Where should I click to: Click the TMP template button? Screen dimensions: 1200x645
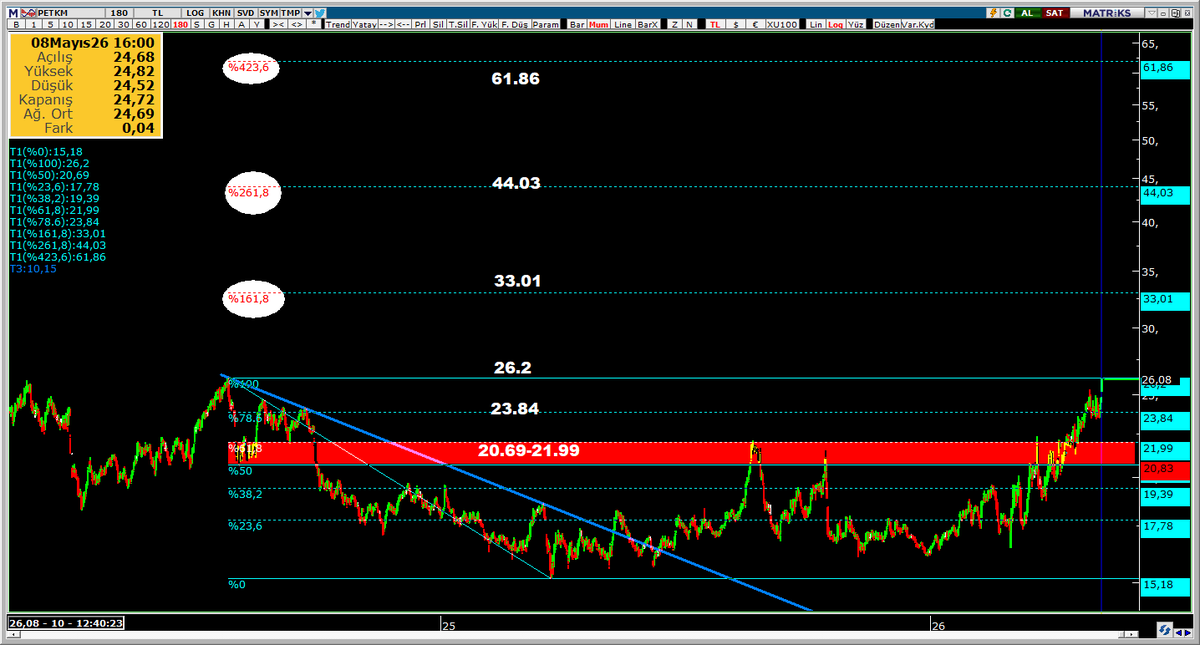[290, 13]
